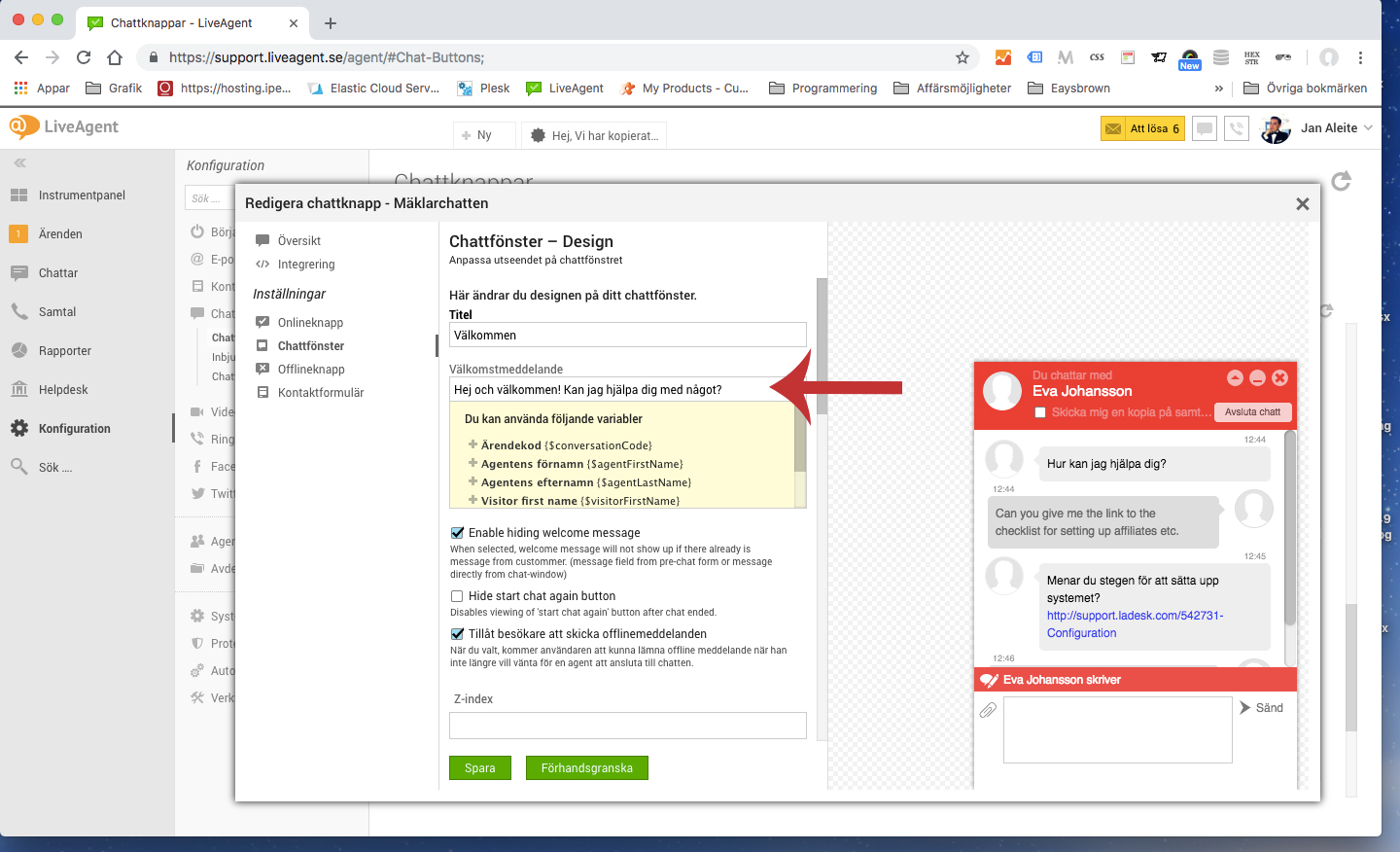Image resolution: width=1400 pixels, height=852 pixels.
Task: Click the phone icon in header
Action: [x=1237, y=128]
